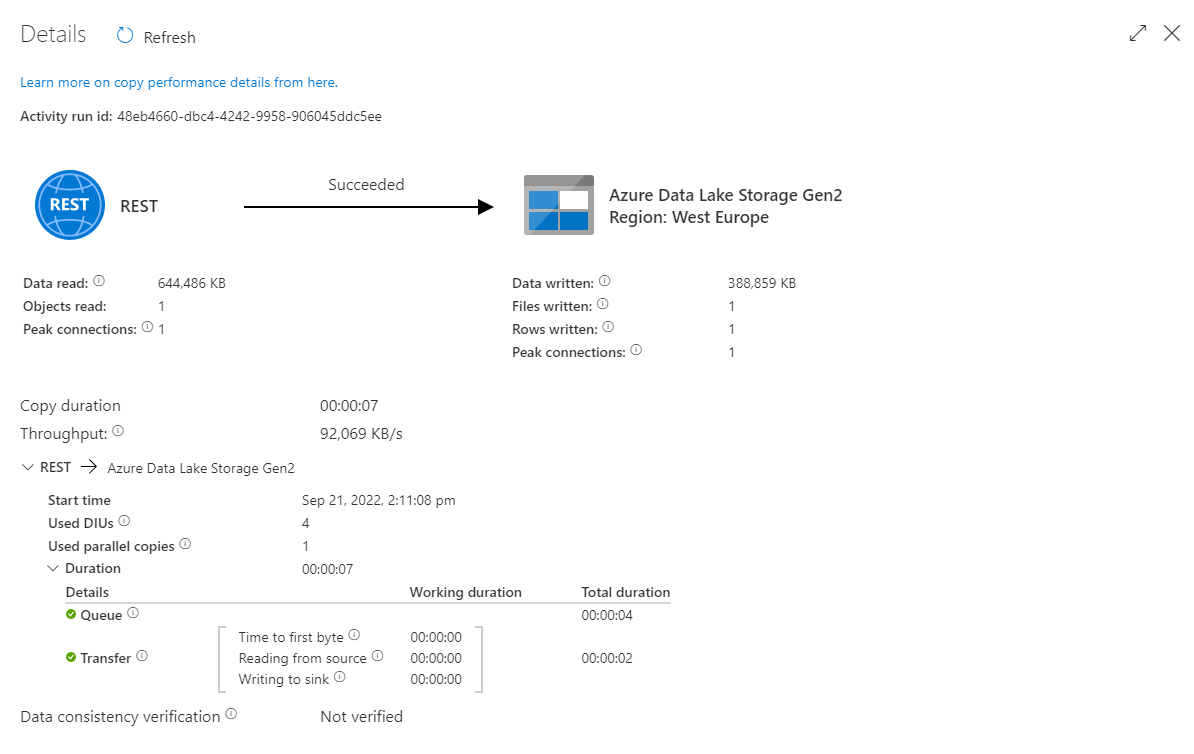Click info icon next to source Peak connections
Image resolution: width=1194 pixels, height=754 pixels.
point(148,328)
